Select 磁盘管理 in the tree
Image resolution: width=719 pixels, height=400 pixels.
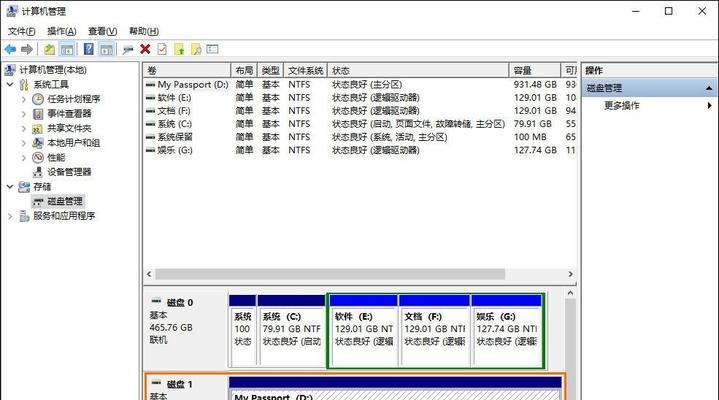tap(65, 201)
